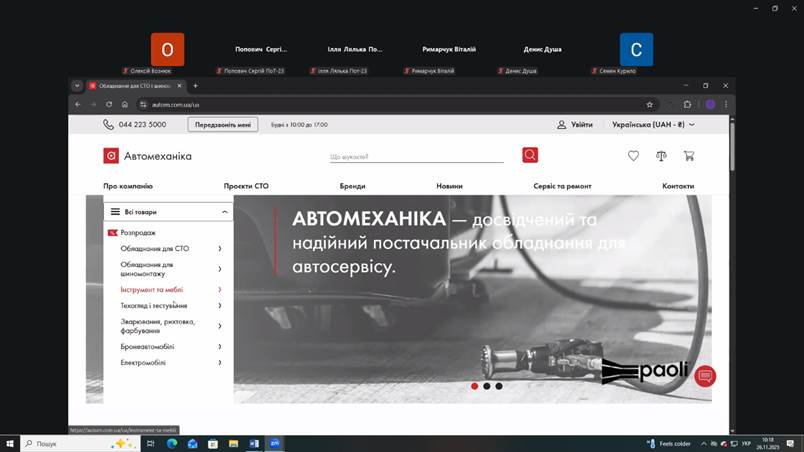Image resolution: width=804 pixels, height=452 pixels.
Task: Click the Автомеханіка logo
Action: [x=148, y=156]
